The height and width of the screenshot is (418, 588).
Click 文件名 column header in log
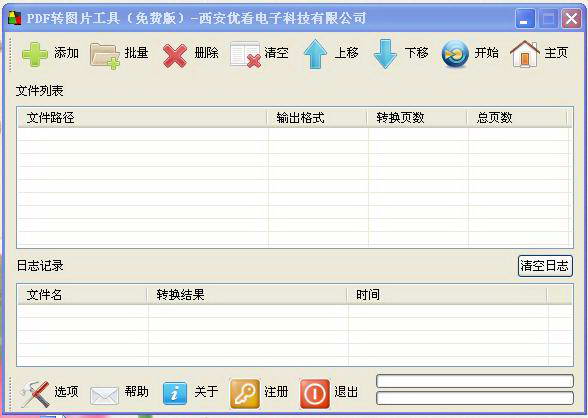[x=82, y=295]
